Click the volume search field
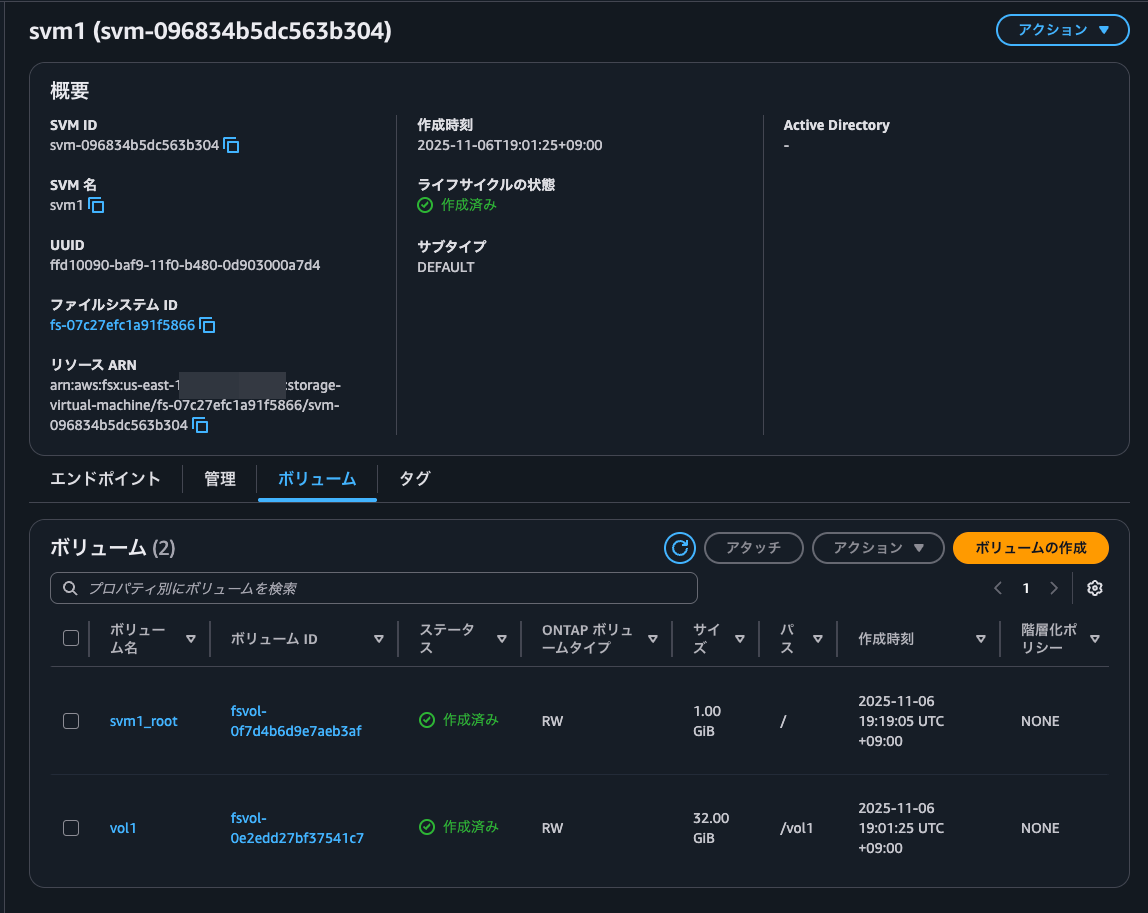 coord(374,589)
